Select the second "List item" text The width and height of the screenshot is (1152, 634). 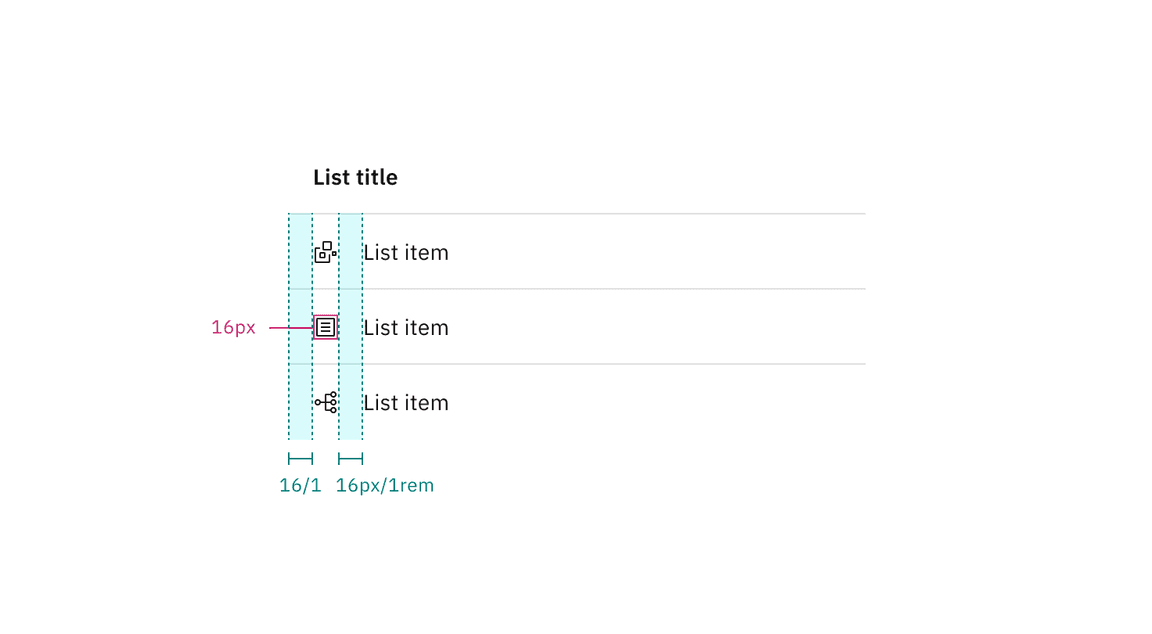click(405, 328)
